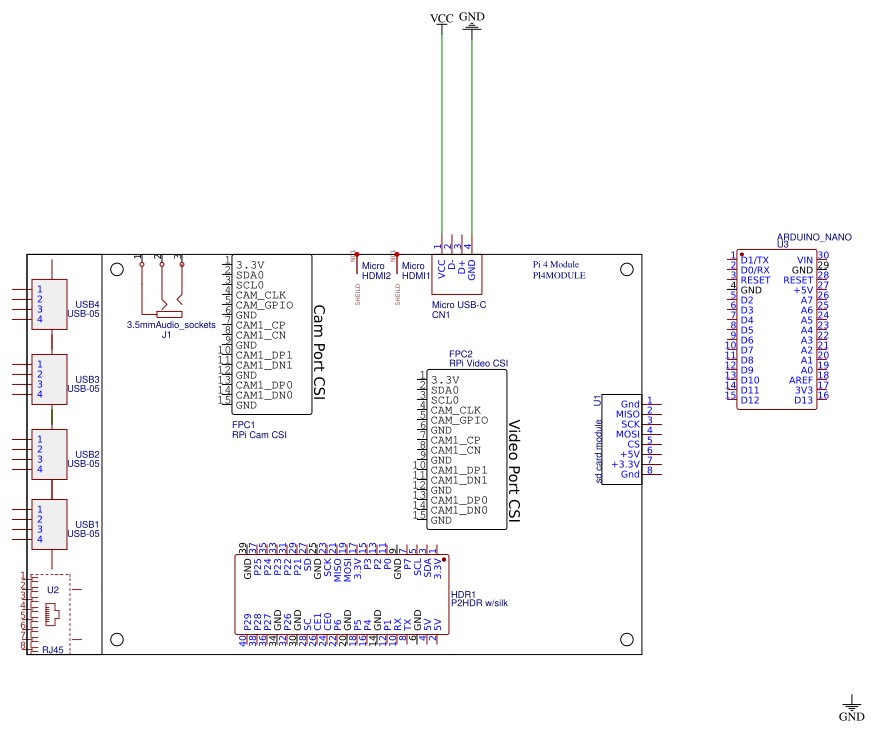Click the "CS" pin on sd card module
The image size is (875, 733).
click(x=633, y=444)
